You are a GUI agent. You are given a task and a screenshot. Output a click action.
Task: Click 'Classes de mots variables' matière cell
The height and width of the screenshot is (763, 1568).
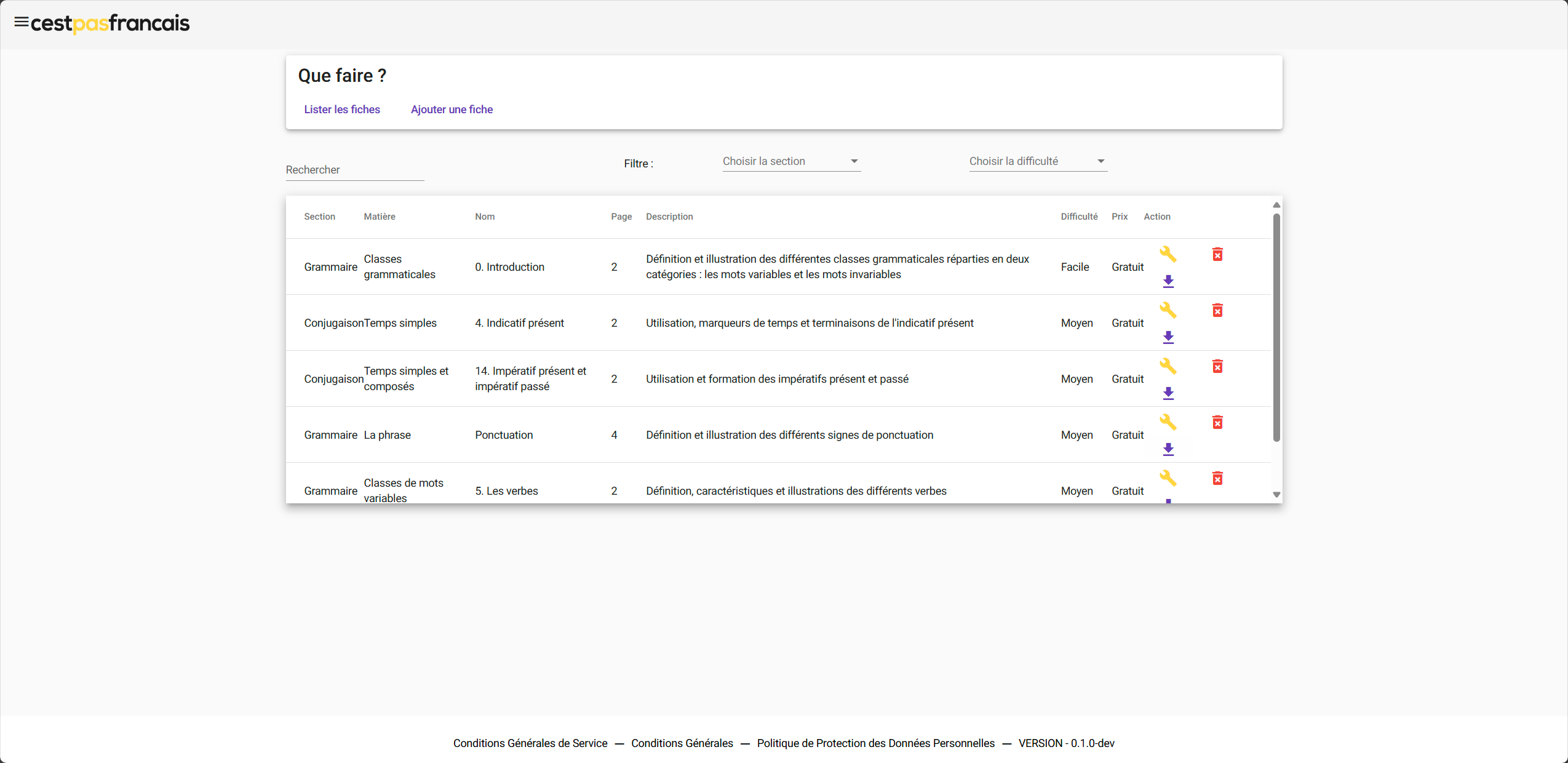[x=404, y=490]
